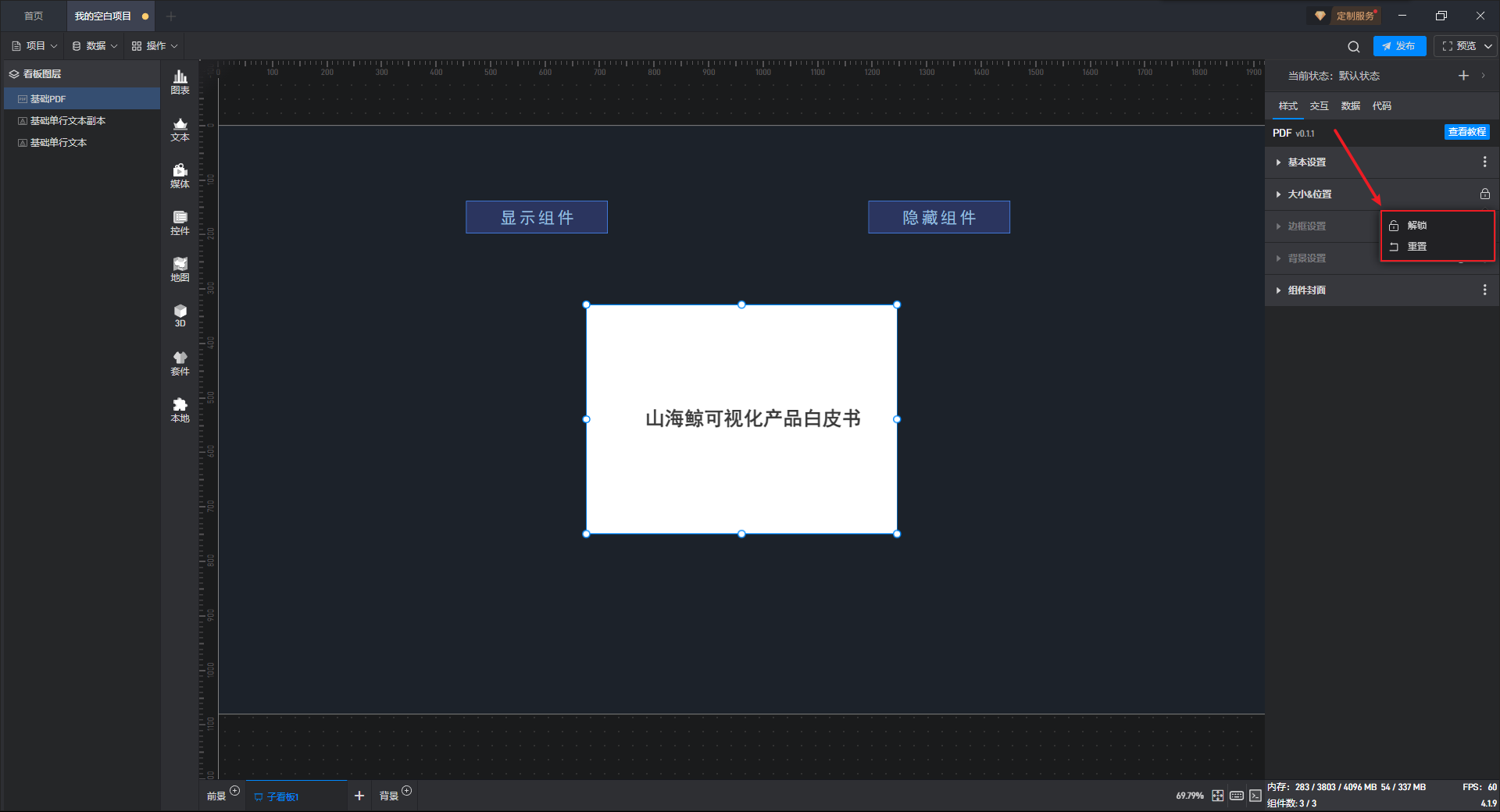Open more options for 基本设置
1500x812 pixels.
(x=1484, y=162)
